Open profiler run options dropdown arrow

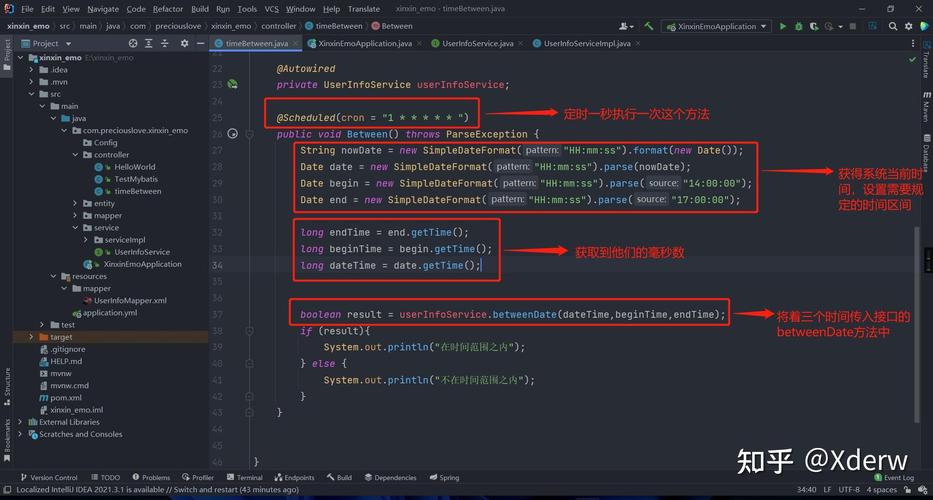click(840, 27)
